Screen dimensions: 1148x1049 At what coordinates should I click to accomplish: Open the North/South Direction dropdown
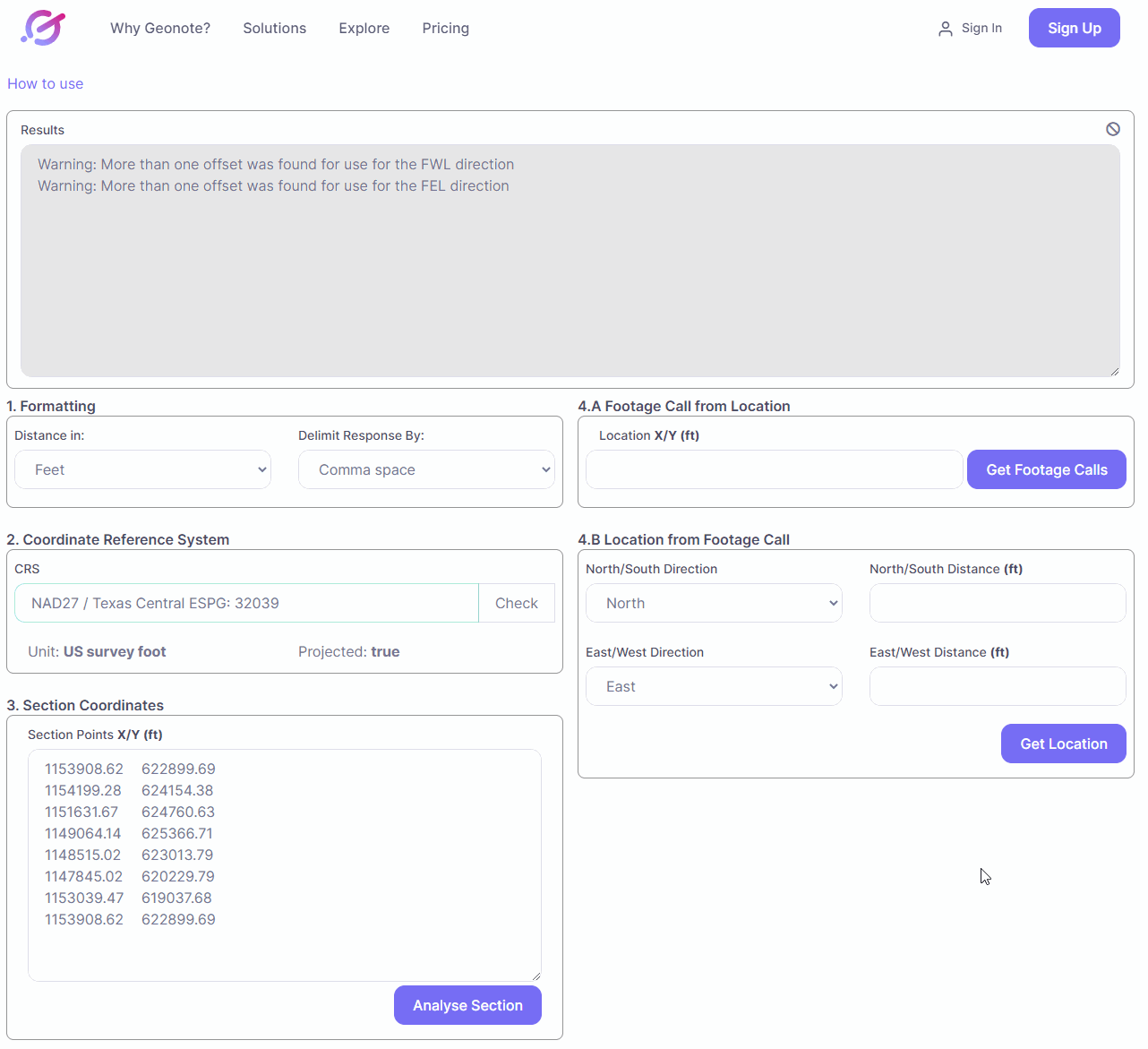[714, 603]
